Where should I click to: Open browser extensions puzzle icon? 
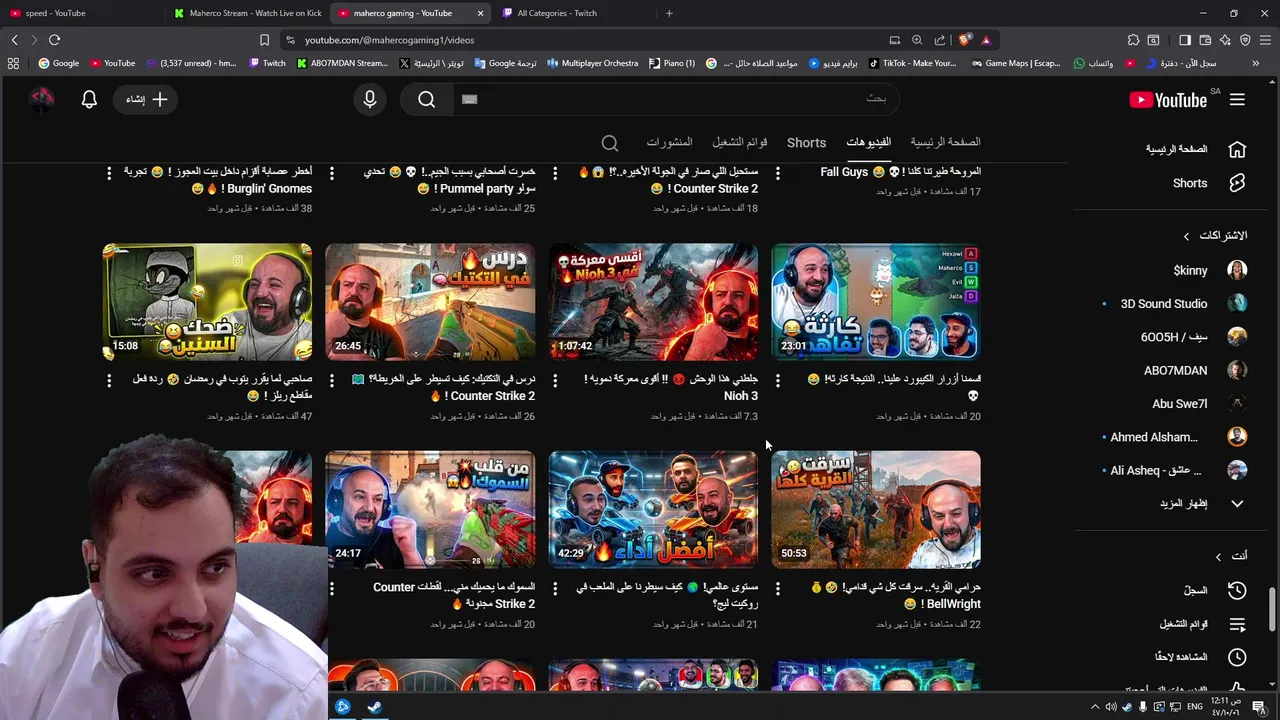pos(1133,40)
